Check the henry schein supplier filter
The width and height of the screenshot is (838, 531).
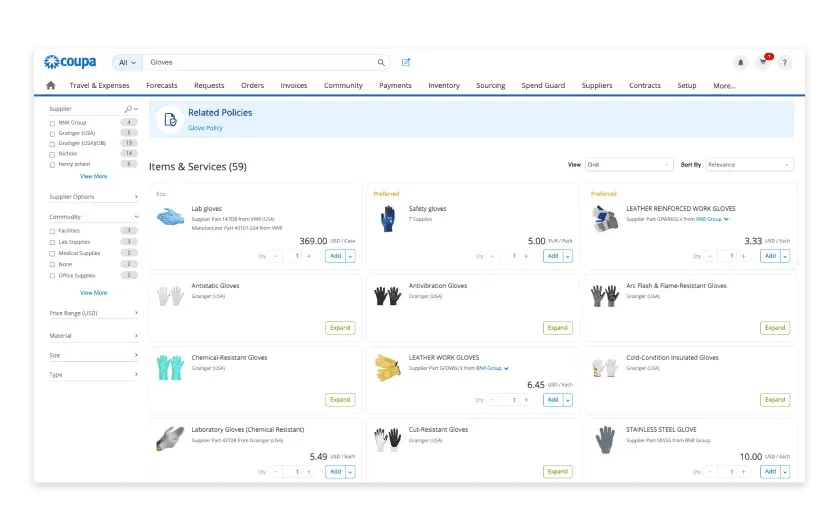pyautogui.click(x=52, y=165)
